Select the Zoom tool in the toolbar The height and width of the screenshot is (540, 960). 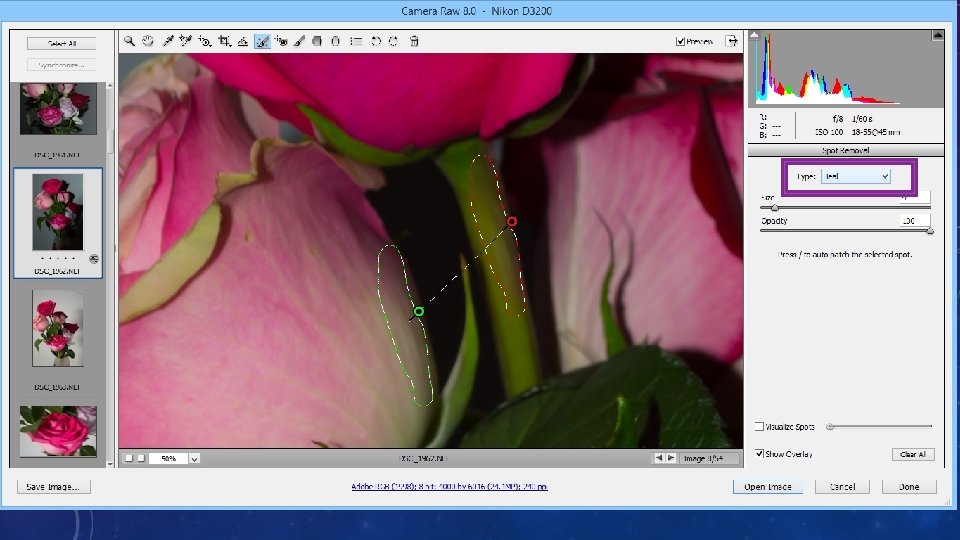(x=129, y=41)
